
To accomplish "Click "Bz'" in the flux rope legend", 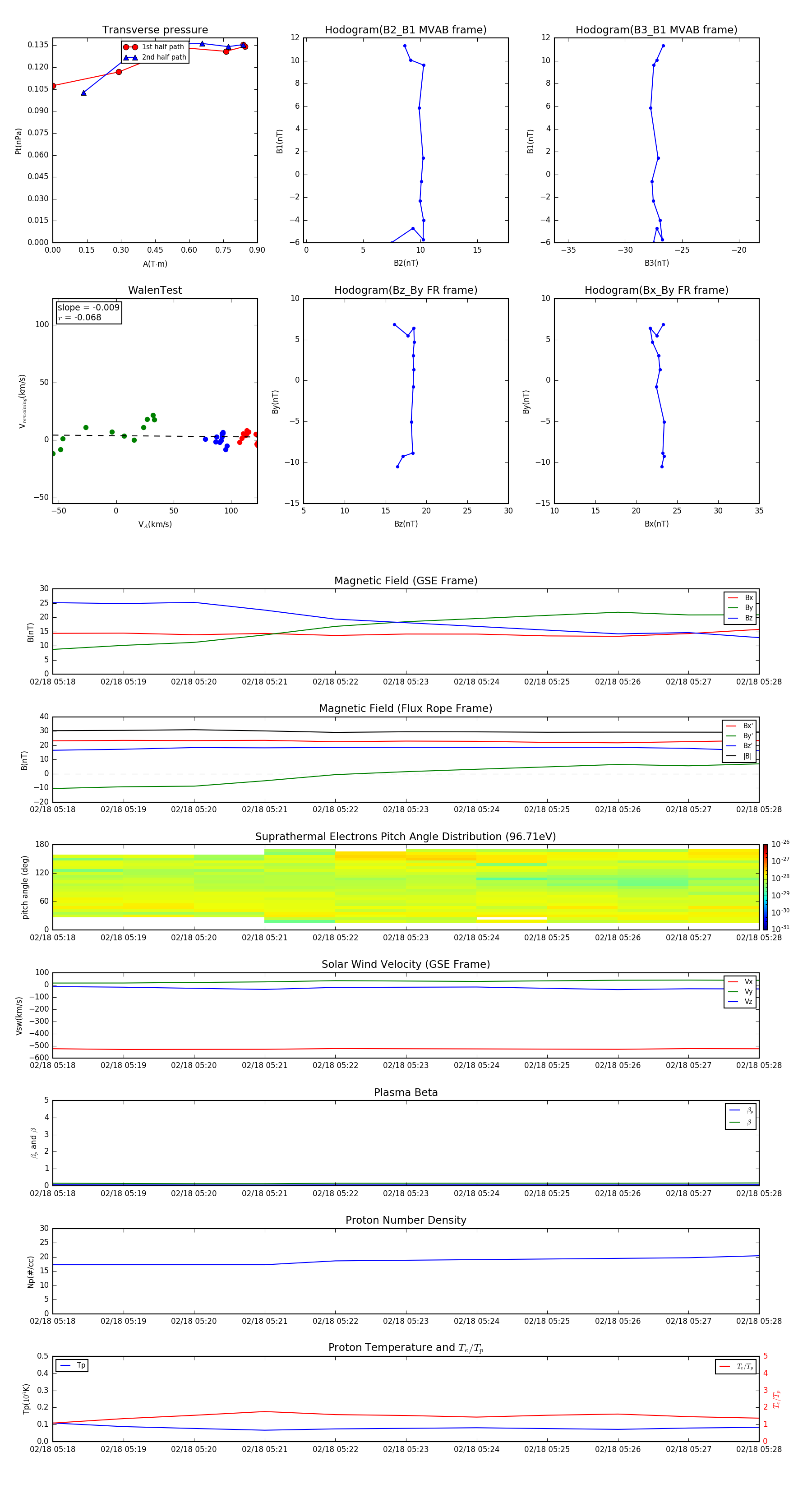I will (748, 746).
